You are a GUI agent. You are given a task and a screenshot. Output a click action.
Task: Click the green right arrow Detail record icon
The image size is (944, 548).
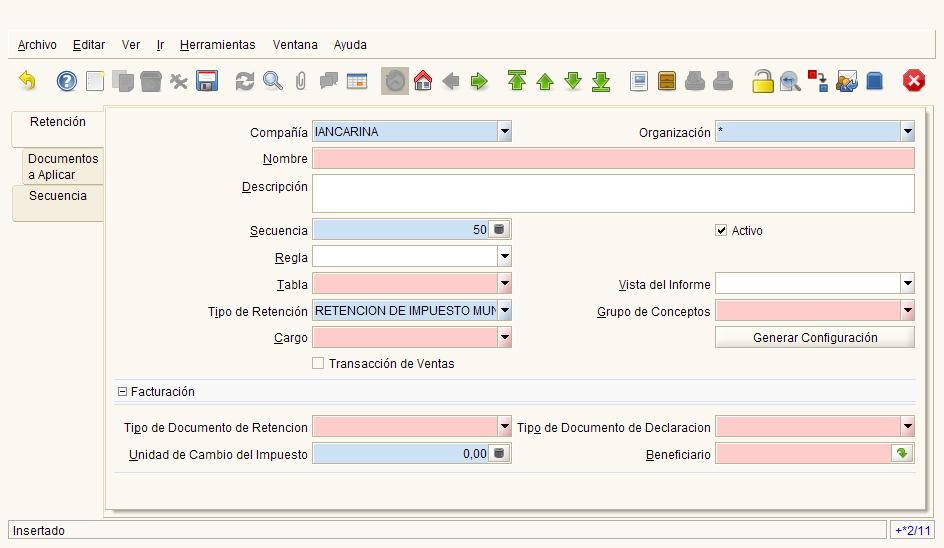479,81
